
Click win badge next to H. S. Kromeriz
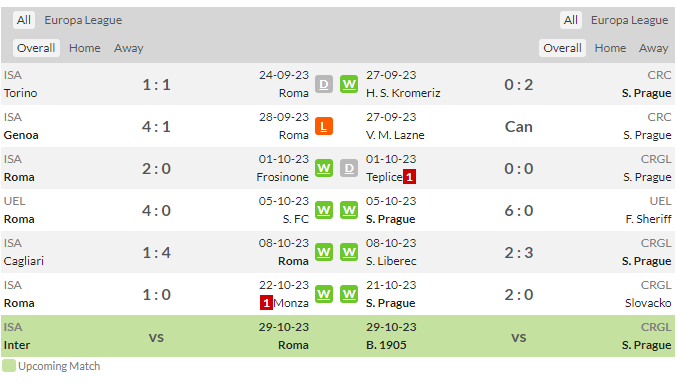pos(349,84)
